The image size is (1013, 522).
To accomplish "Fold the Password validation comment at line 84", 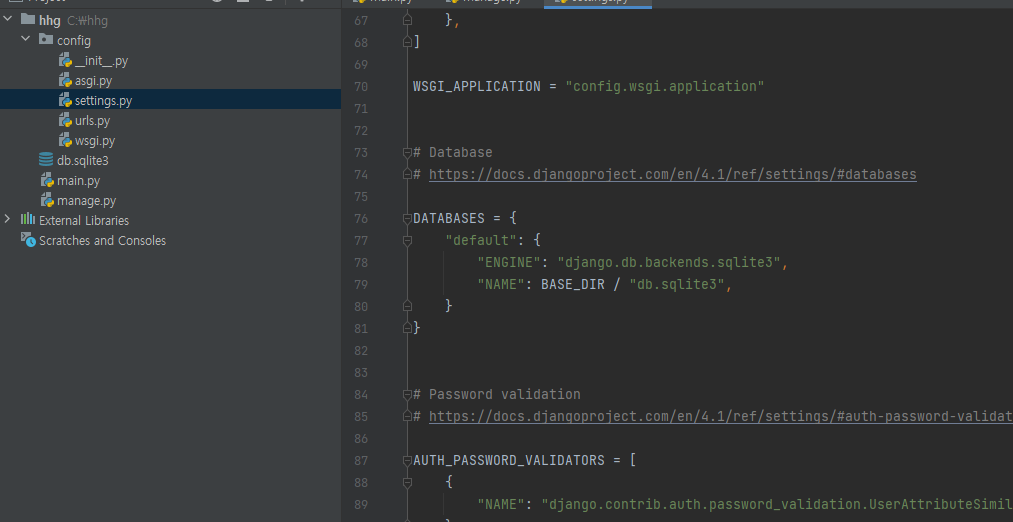I will pos(407,394).
